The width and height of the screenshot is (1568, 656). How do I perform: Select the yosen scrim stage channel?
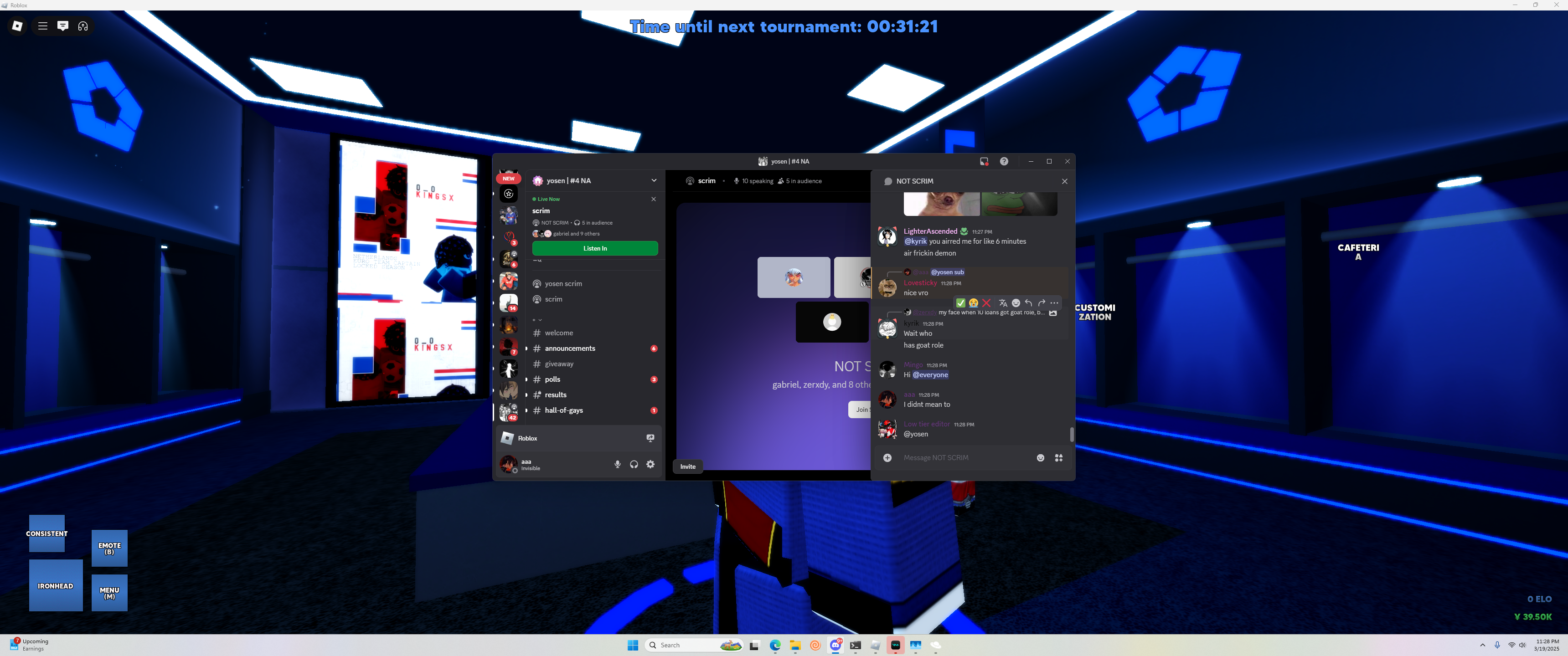click(x=563, y=283)
